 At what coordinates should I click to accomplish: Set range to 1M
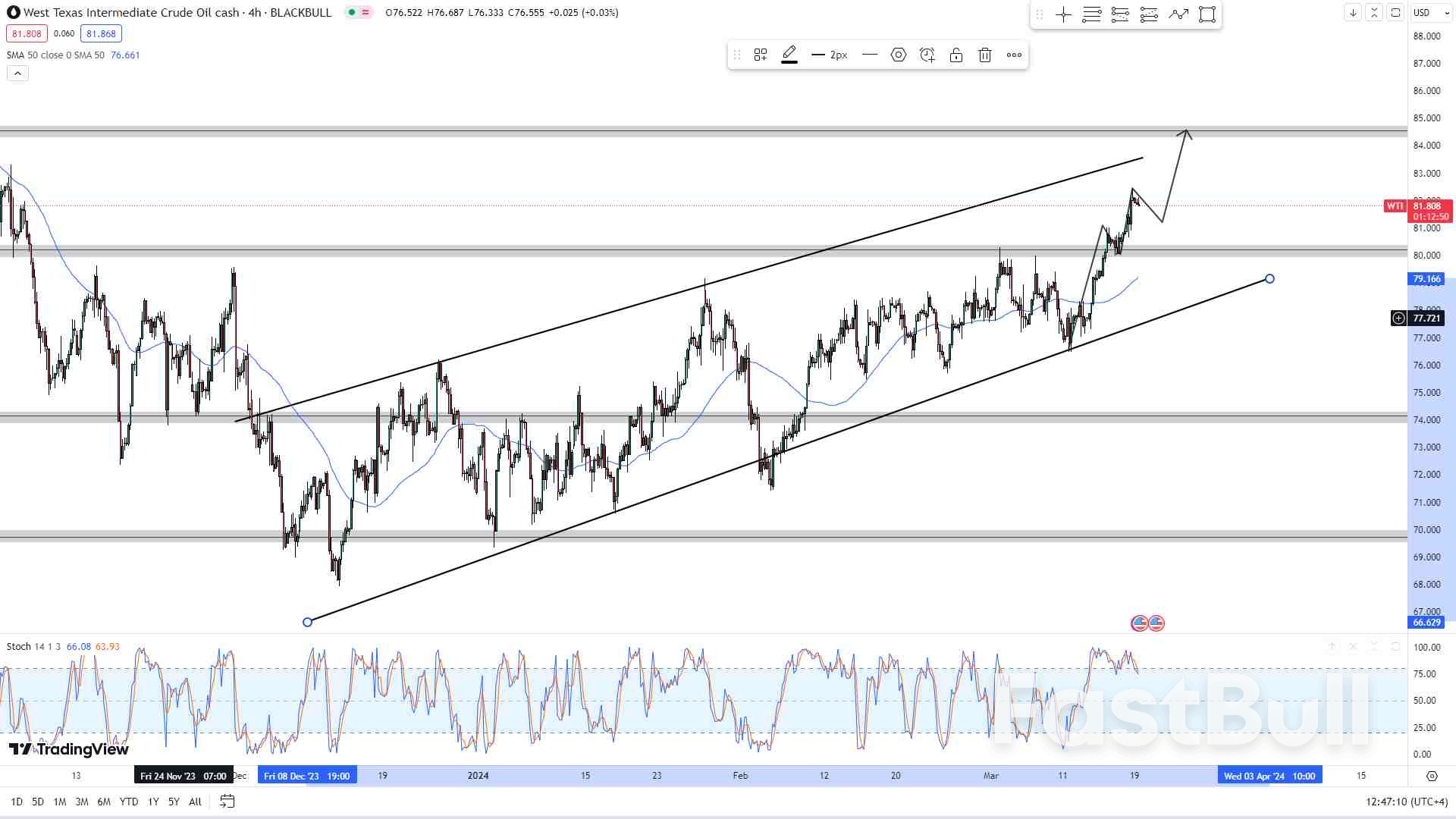pyautogui.click(x=60, y=802)
